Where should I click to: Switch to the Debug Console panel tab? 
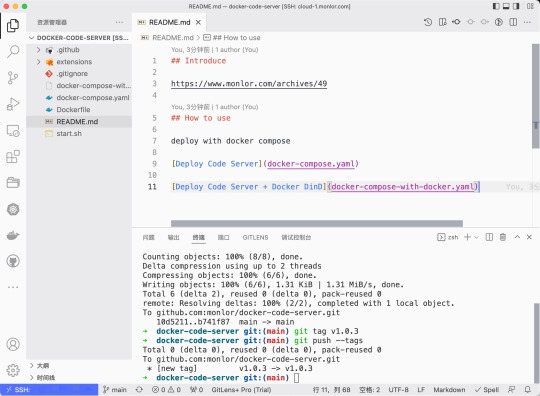[296, 237]
